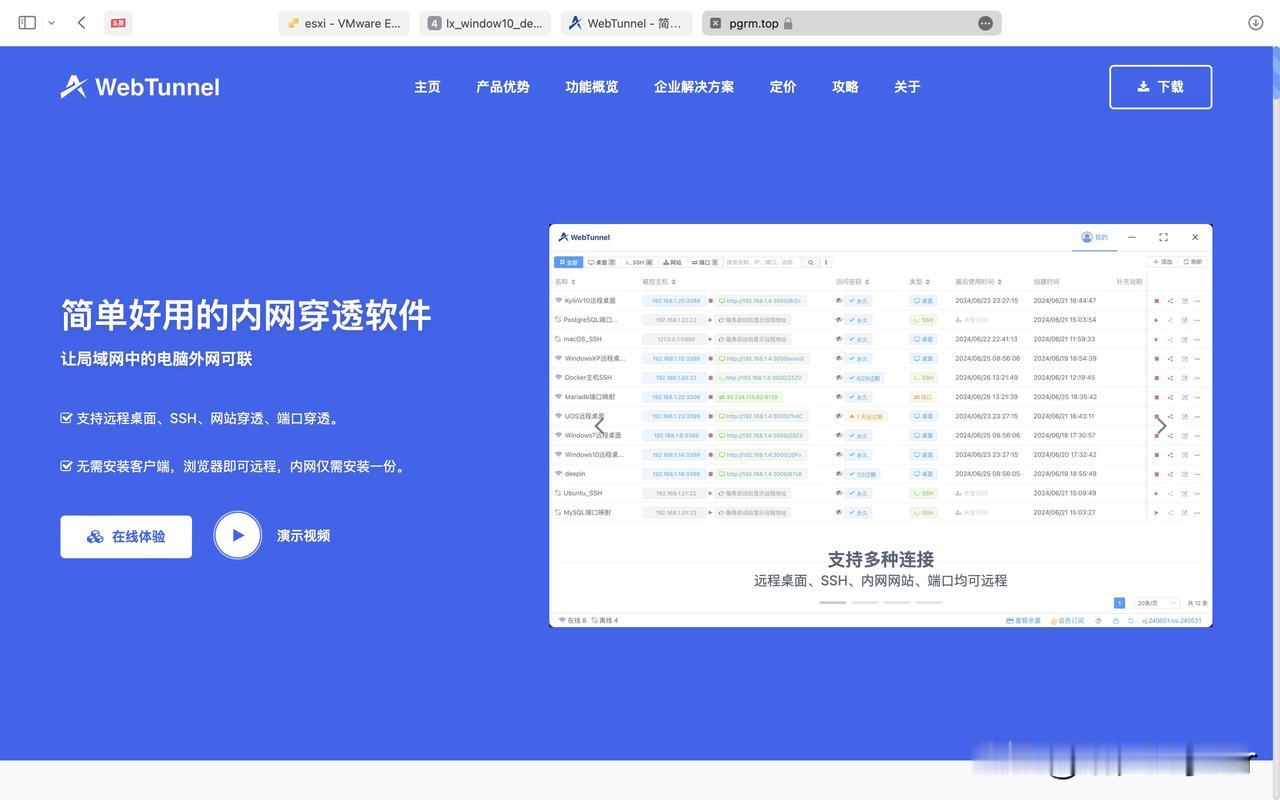Viewport: 1280px width, 800px height.
Task: Select the third carousel indicator bar
Action: 896,603
